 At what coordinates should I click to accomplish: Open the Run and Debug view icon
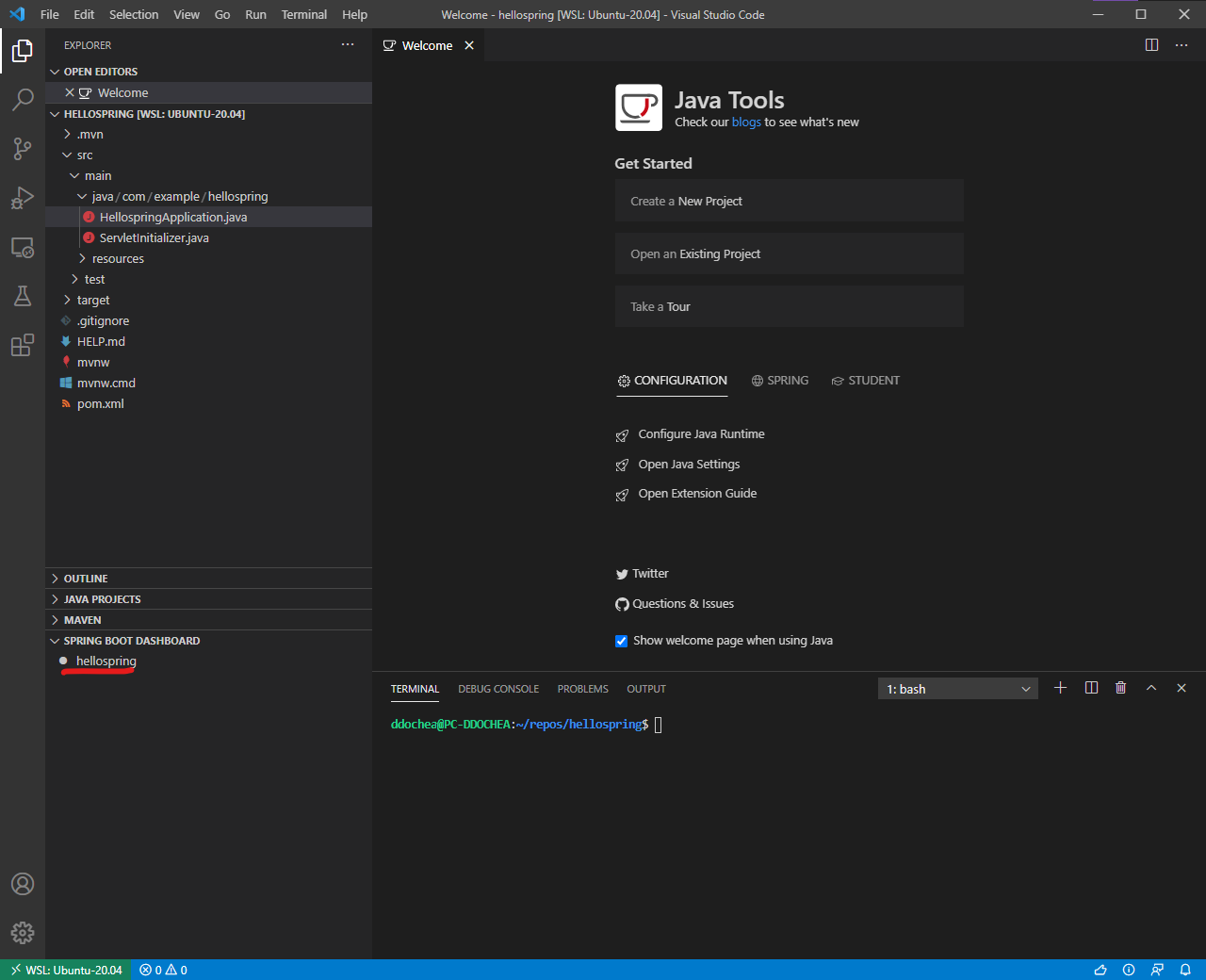23,197
